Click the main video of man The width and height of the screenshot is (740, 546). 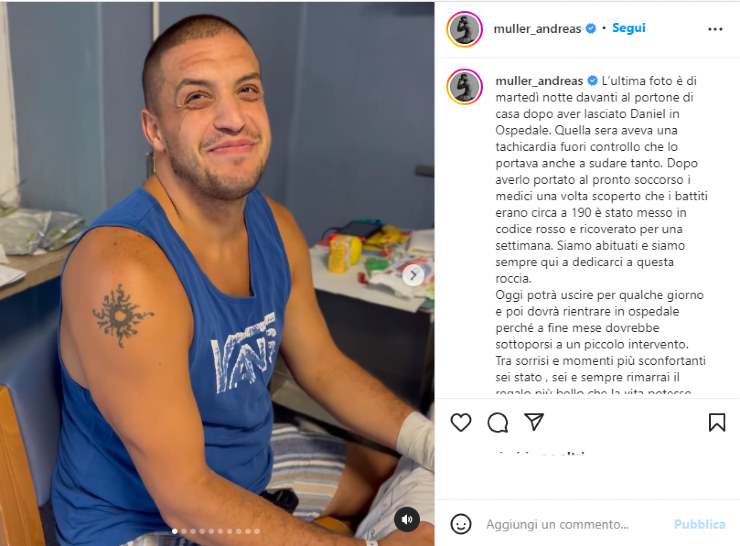pyautogui.click(x=217, y=274)
